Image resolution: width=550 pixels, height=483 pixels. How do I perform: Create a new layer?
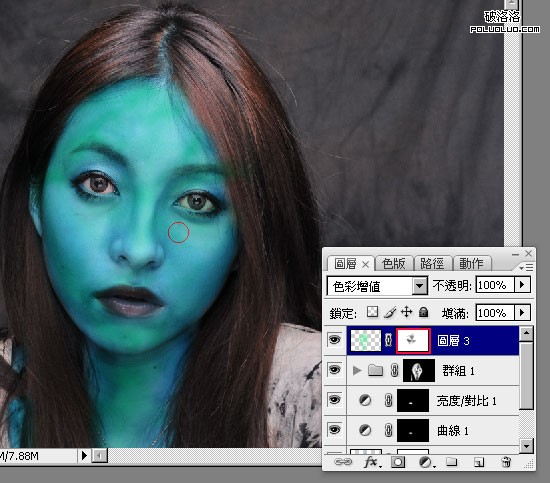pyautogui.click(x=479, y=463)
